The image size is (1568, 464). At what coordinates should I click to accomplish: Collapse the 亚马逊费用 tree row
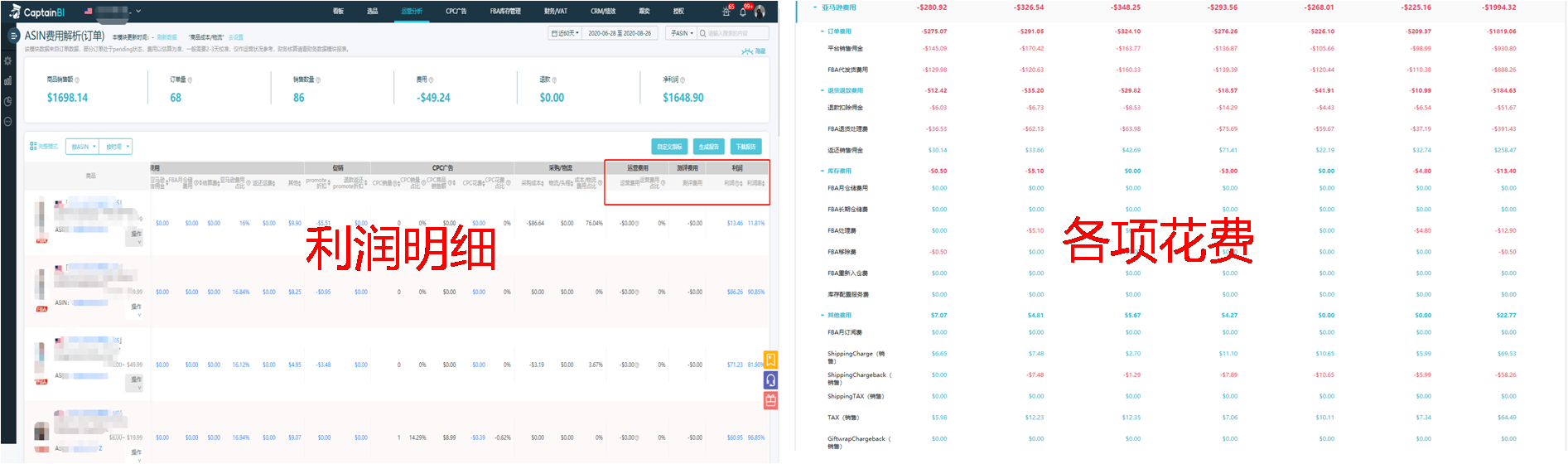coord(815,7)
